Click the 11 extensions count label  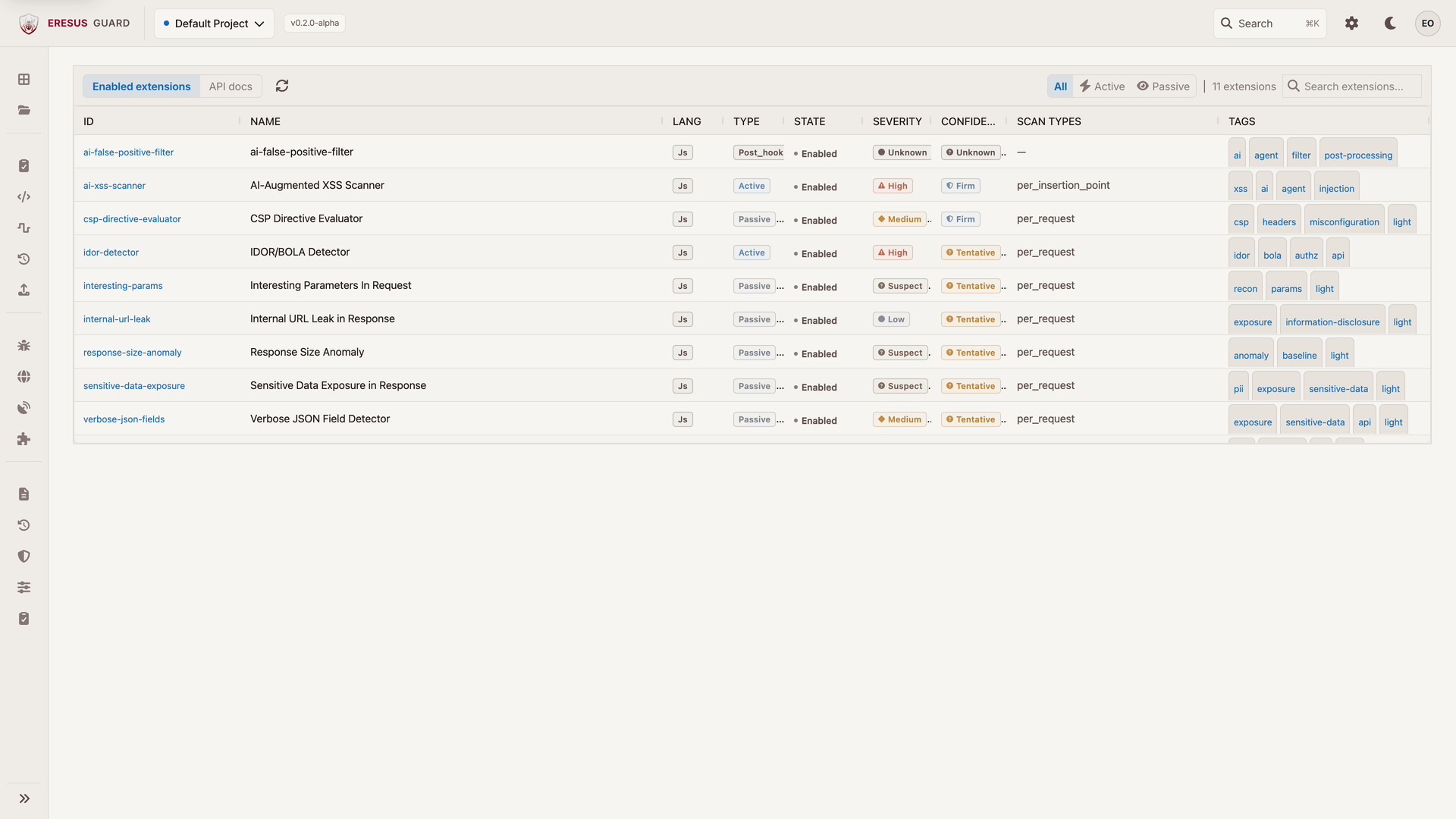[1243, 86]
